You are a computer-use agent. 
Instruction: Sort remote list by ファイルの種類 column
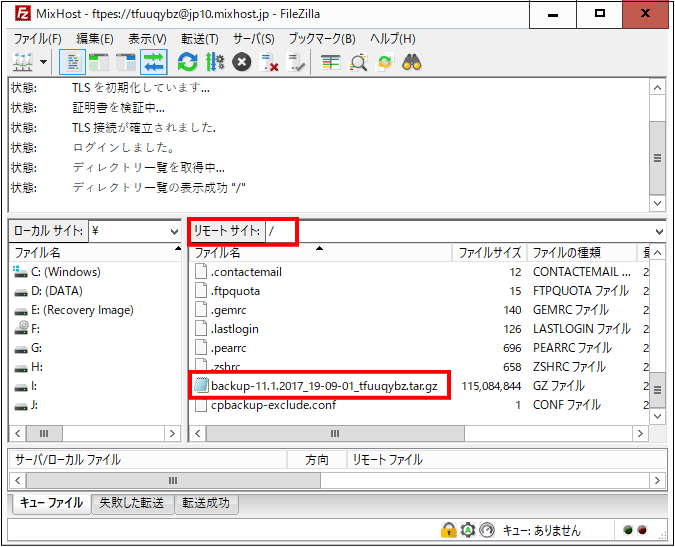[582, 253]
